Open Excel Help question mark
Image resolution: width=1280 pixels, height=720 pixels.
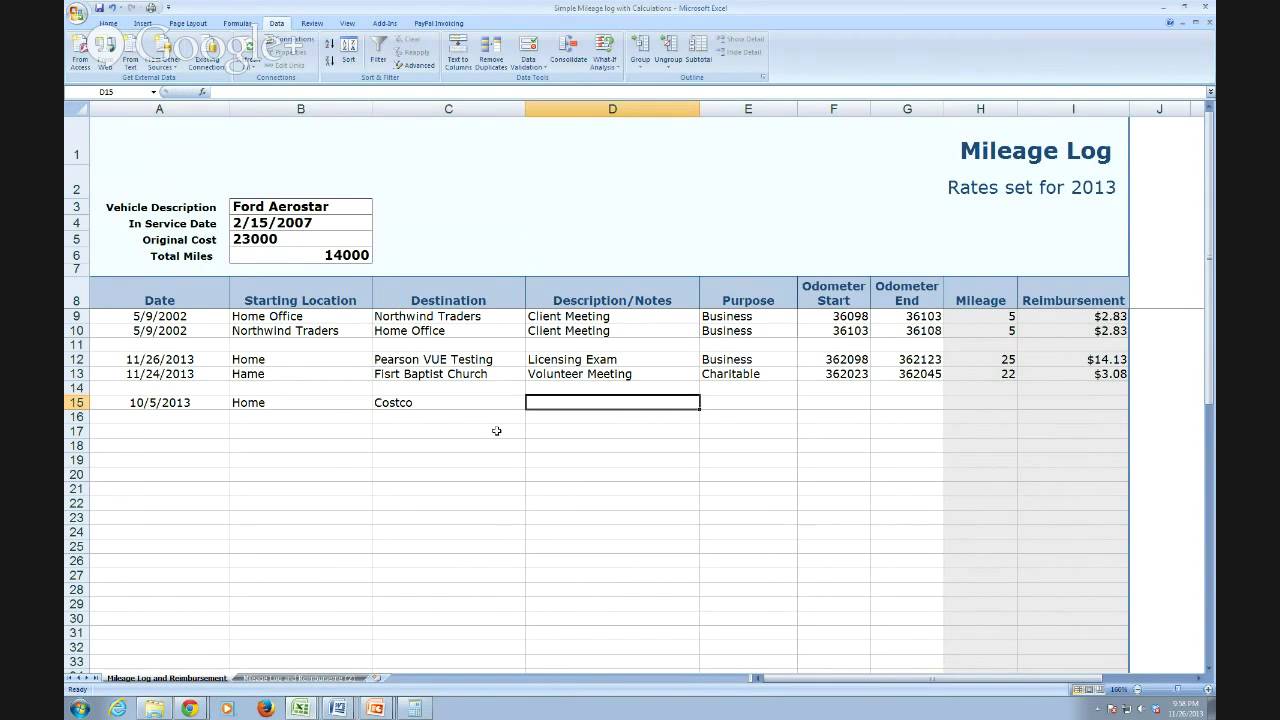pos(1170,23)
